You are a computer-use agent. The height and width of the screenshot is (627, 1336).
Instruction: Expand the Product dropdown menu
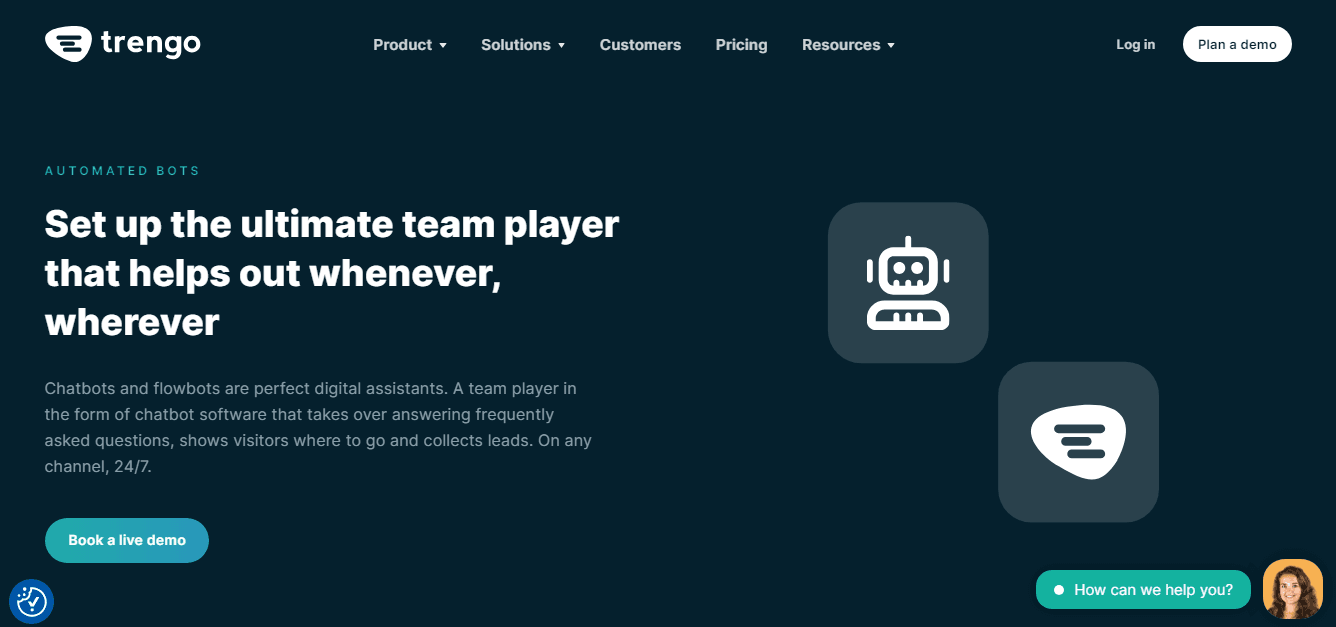pyautogui.click(x=409, y=45)
